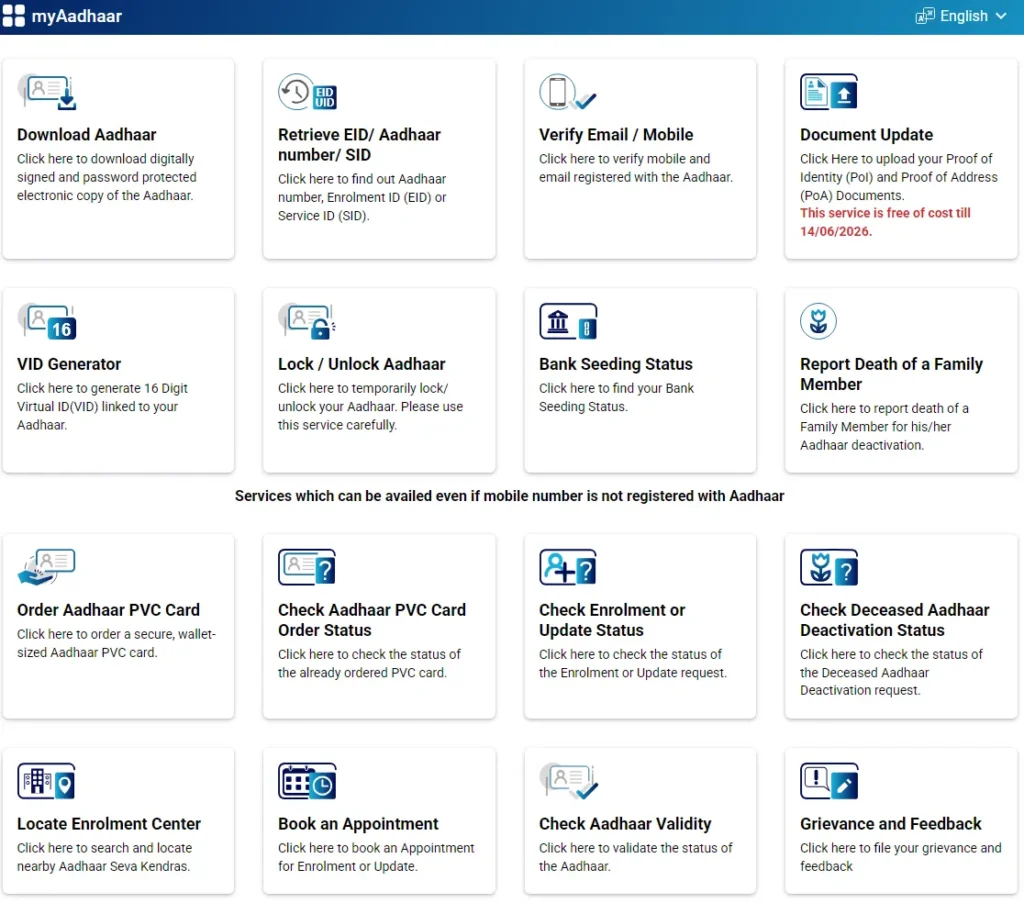Click the Locate Enrolment Center building icon
The height and width of the screenshot is (903, 1024).
pyautogui.click(x=46, y=782)
